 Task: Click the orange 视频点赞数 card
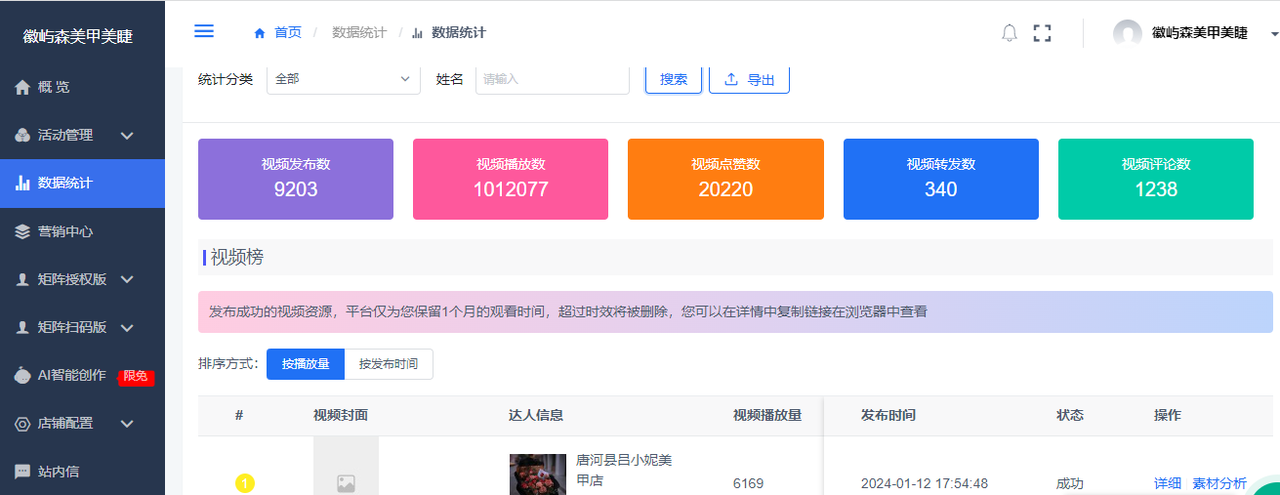click(725, 179)
